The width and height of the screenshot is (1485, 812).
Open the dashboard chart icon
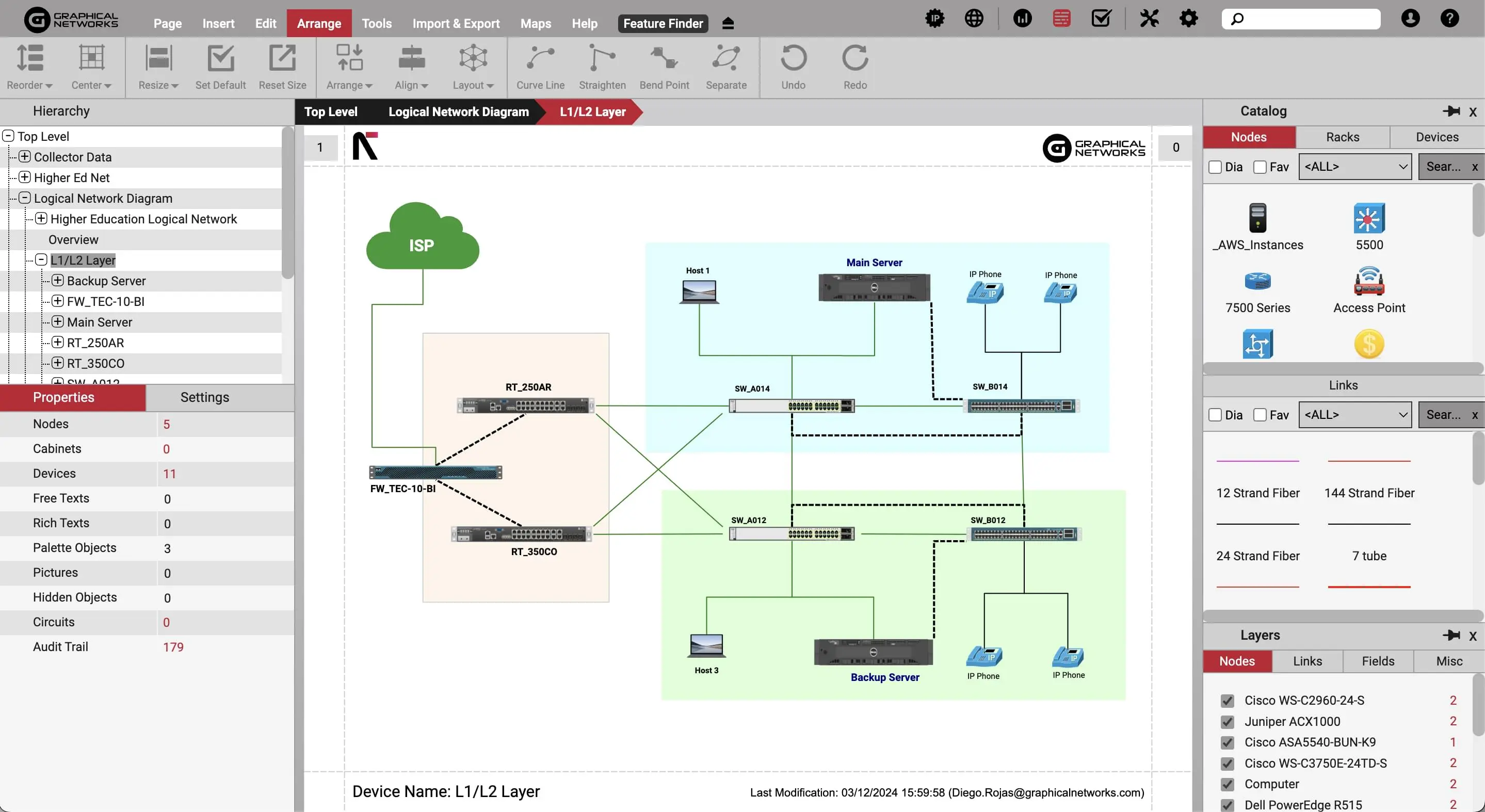click(1023, 19)
